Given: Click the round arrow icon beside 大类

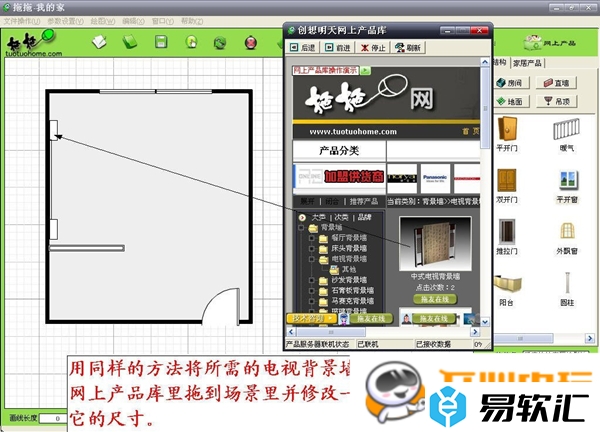Looking at the screenshot, I should [302, 217].
